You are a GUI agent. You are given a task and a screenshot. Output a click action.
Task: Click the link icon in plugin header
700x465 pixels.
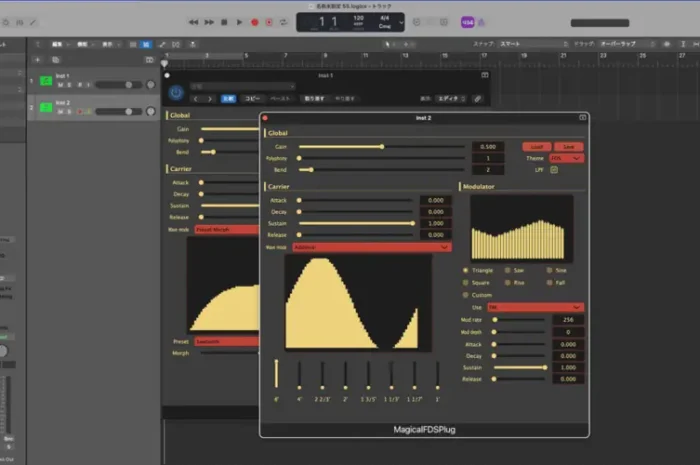[x=478, y=99]
